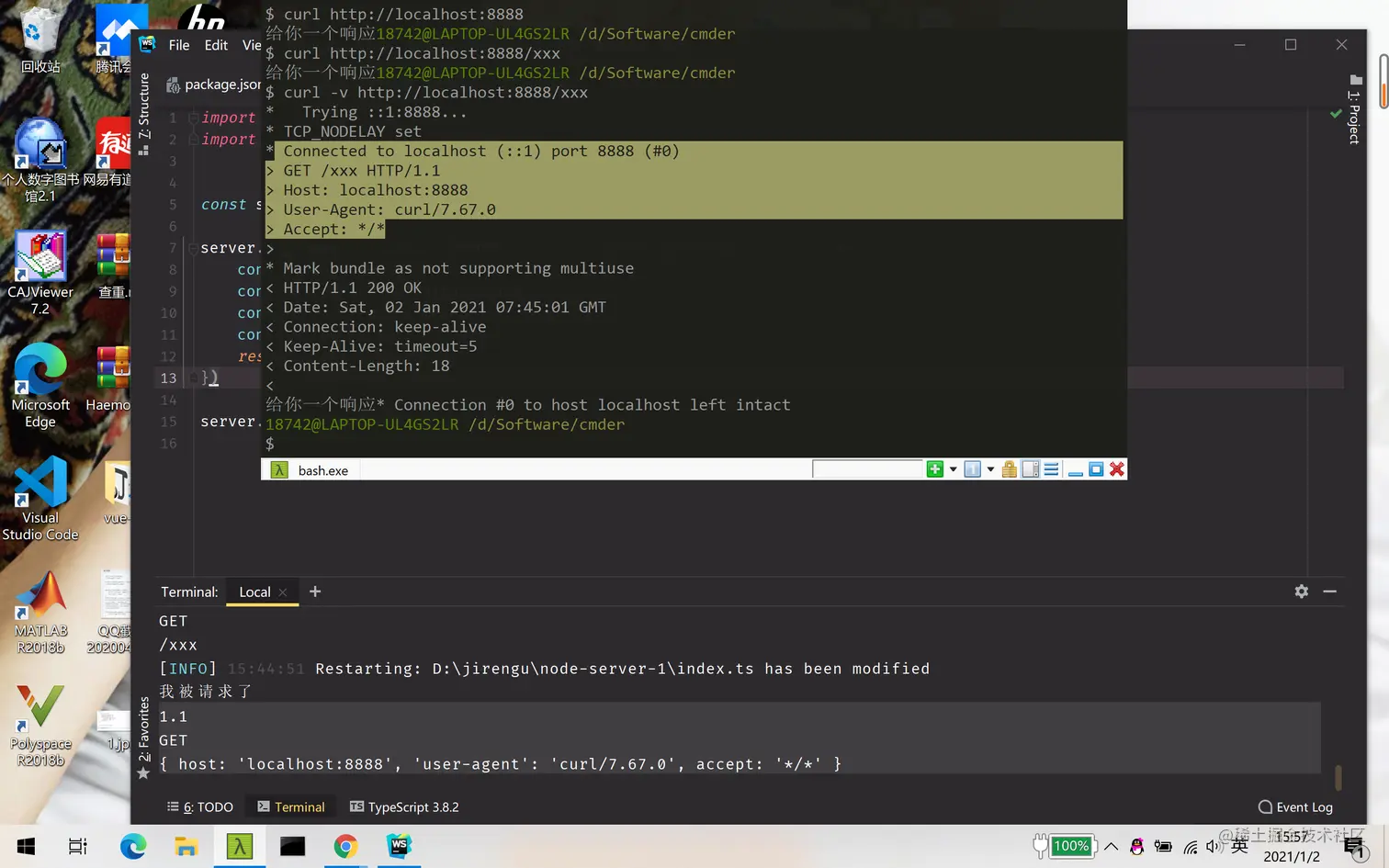Create a new console in Cmder
The image size is (1389, 868).
[x=934, y=469]
